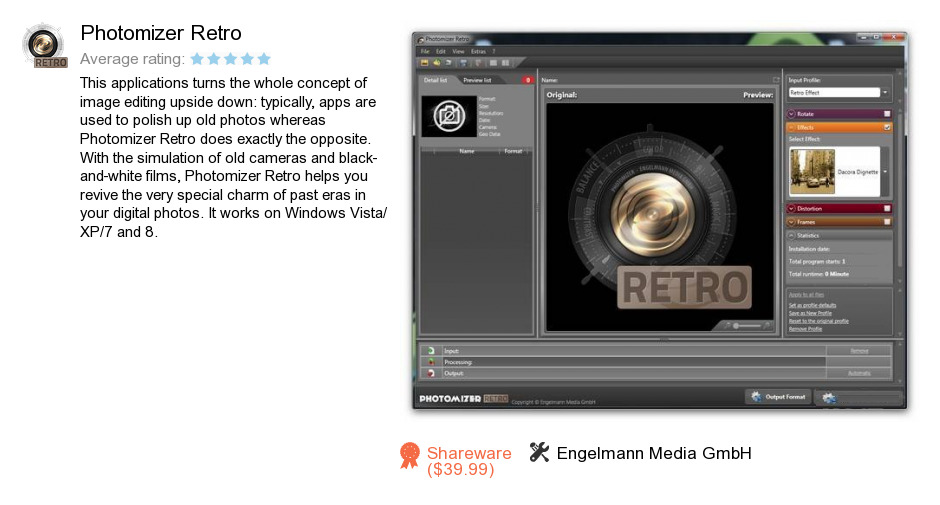Open the Select Effect dropdown arrow
This screenshot has width=940, height=505.
click(x=885, y=172)
